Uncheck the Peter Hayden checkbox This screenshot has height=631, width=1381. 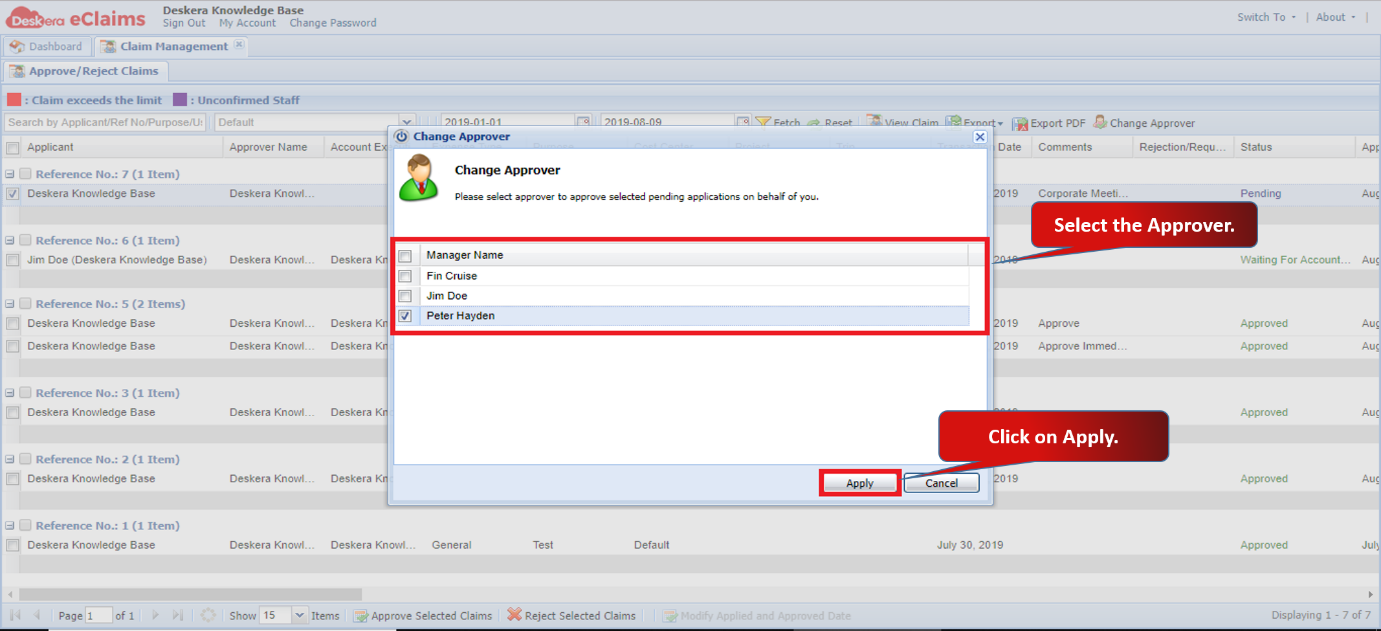(405, 316)
